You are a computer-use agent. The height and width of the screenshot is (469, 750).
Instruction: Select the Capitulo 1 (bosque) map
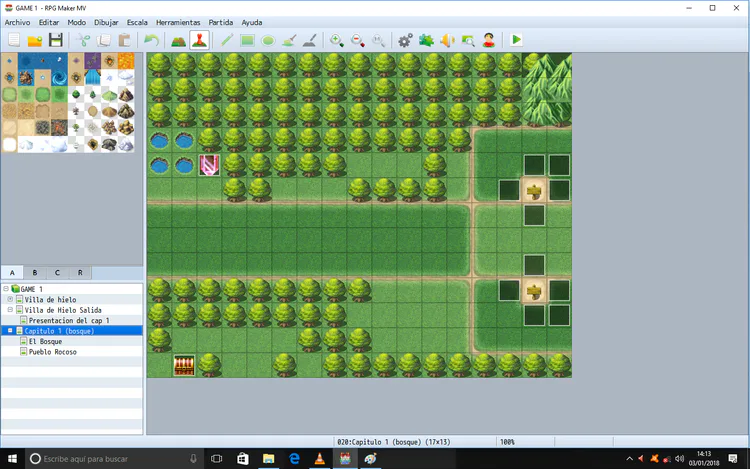coord(59,331)
